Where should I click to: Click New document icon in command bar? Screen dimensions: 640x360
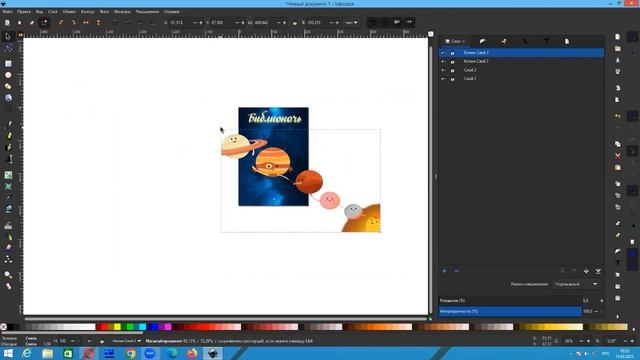[x=618, y=37]
